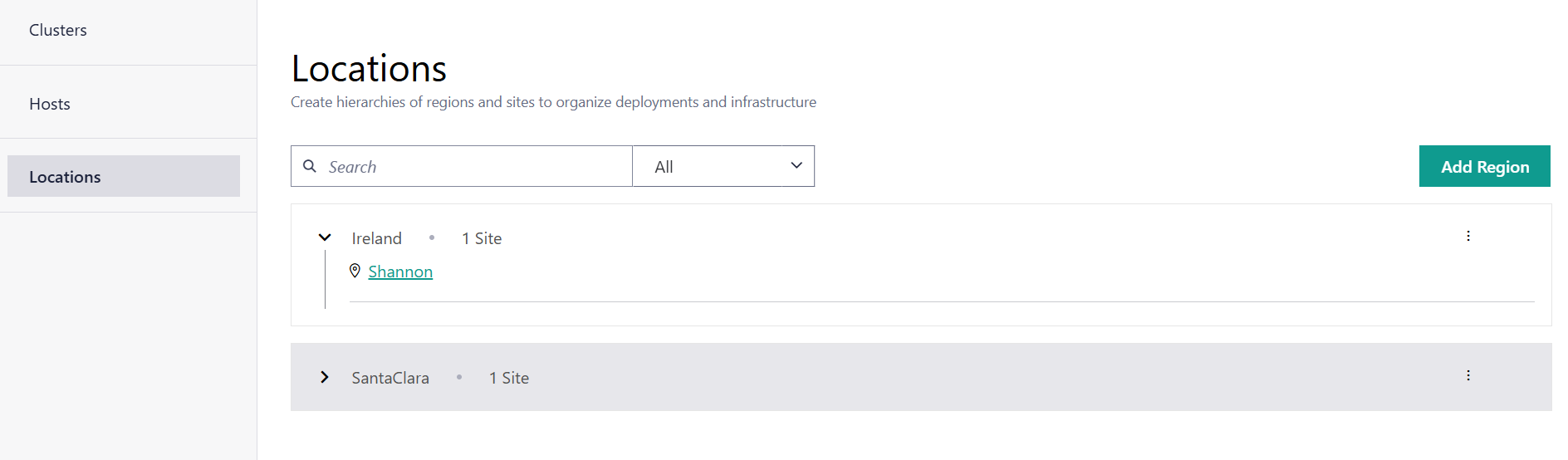Open the Hosts sidebar item
The height and width of the screenshot is (460, 1568).
coord(50,105)
